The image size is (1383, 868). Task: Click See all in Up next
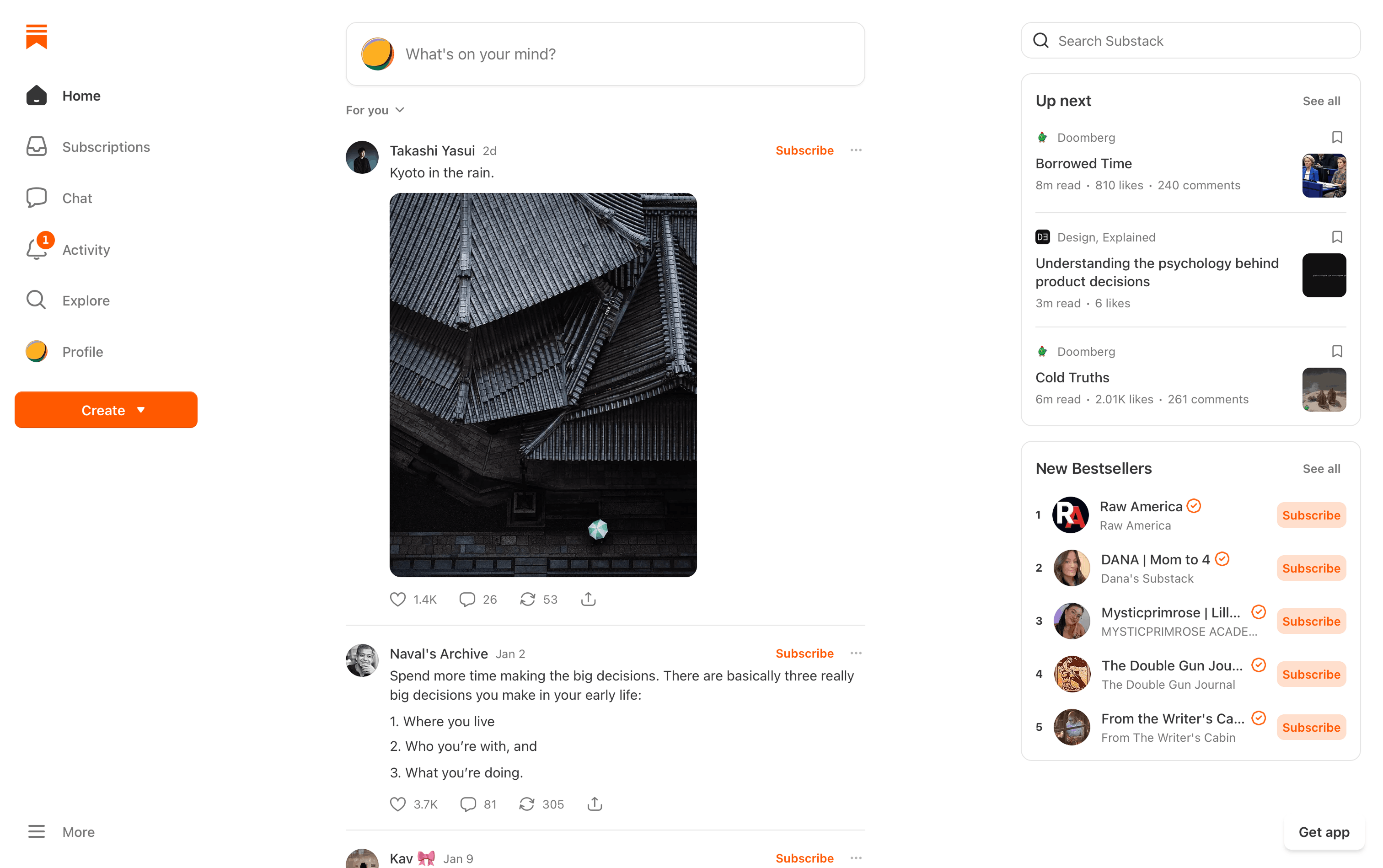point(1321,101)
